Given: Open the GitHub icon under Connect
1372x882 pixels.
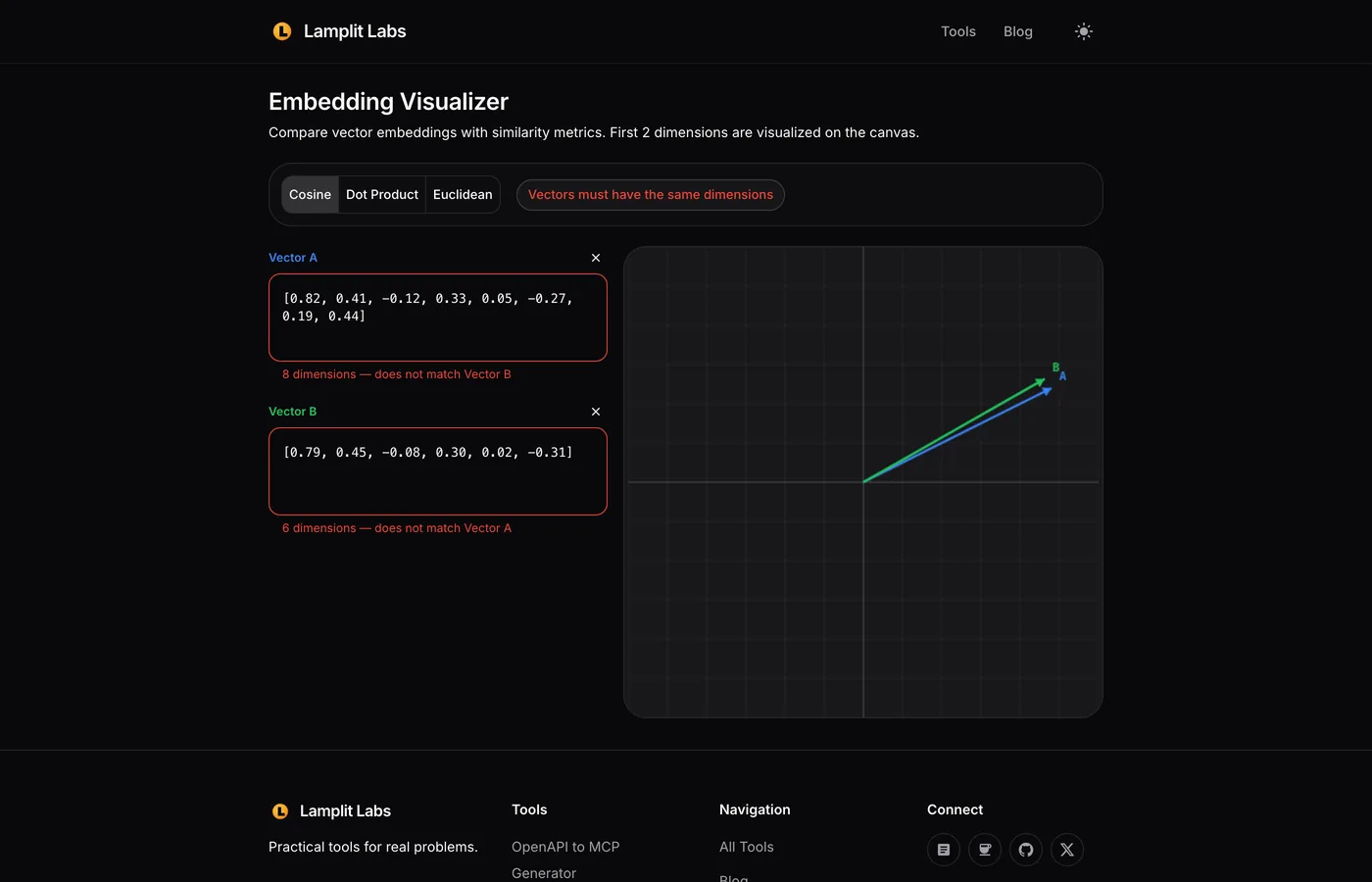Looking at the screenshot, I should point(1026,850).
